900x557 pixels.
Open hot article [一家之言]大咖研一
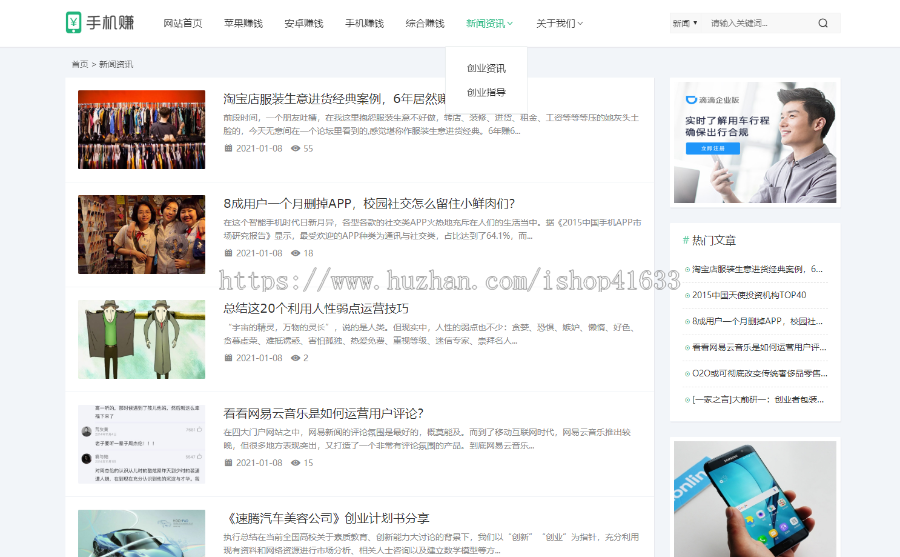point(758,400)
